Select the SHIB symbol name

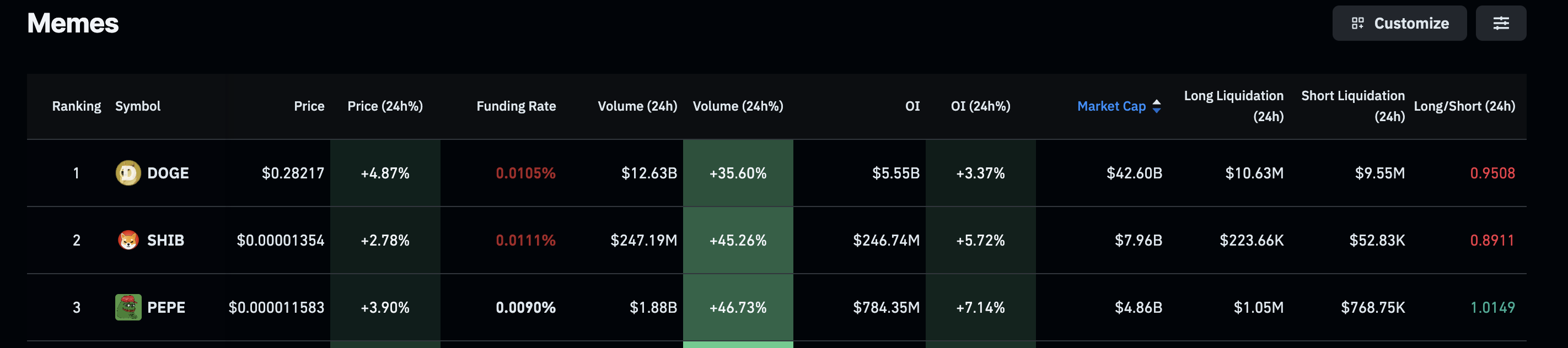(x=165, y=240)
